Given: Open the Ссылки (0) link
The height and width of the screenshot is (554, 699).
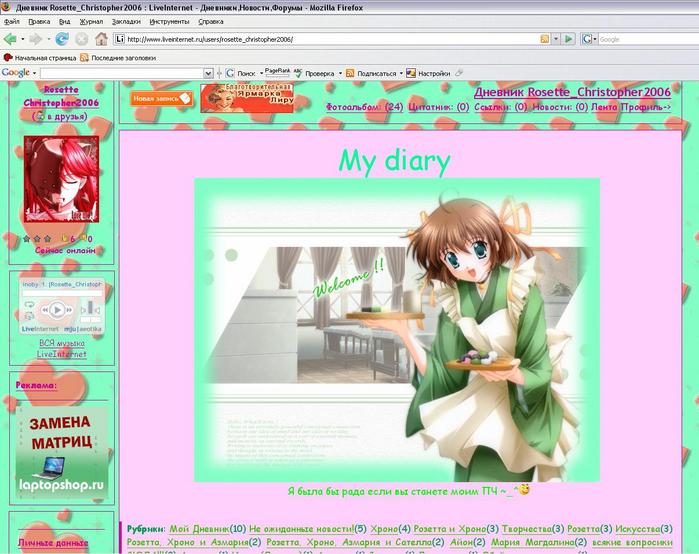Looking at the screenshot, I should click(x=501, y=107).
